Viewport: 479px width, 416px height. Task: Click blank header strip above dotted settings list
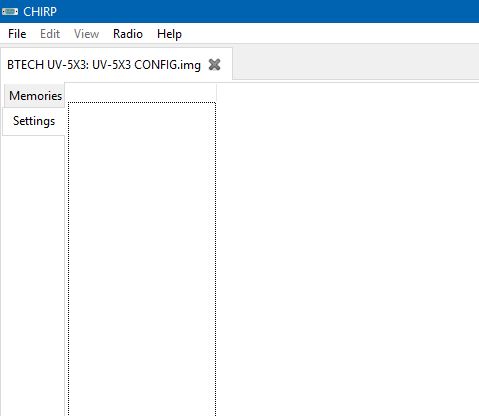tap(142, 93)
